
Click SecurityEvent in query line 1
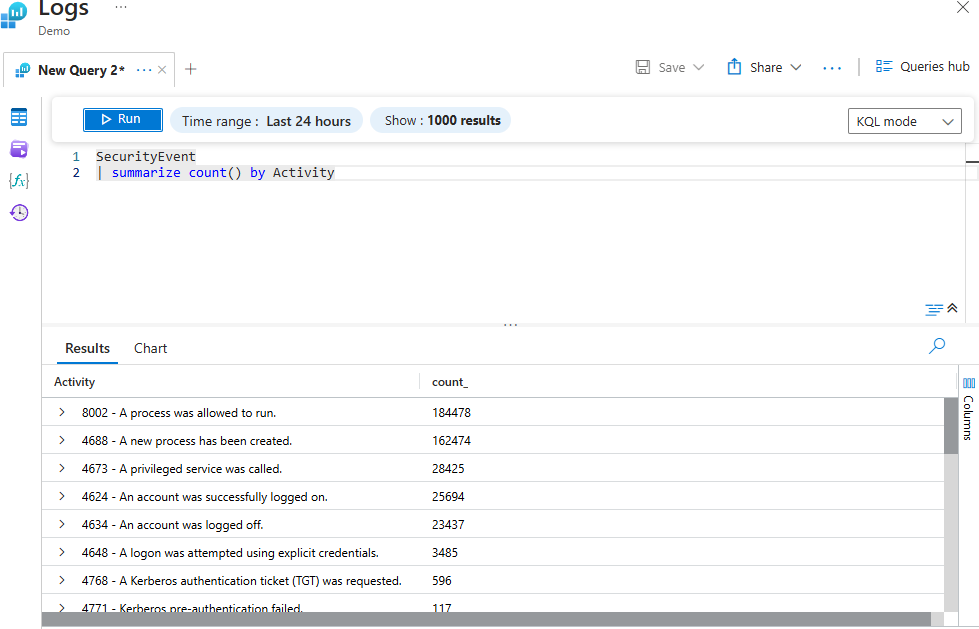(145, 156)
